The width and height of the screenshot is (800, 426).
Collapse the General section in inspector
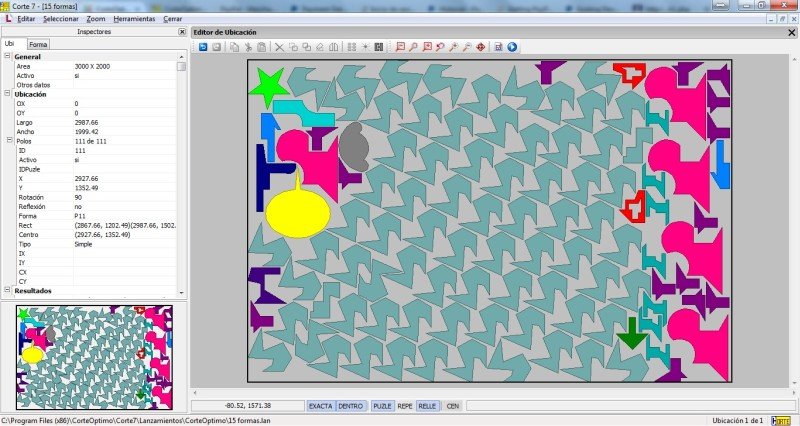coord(8,57)
